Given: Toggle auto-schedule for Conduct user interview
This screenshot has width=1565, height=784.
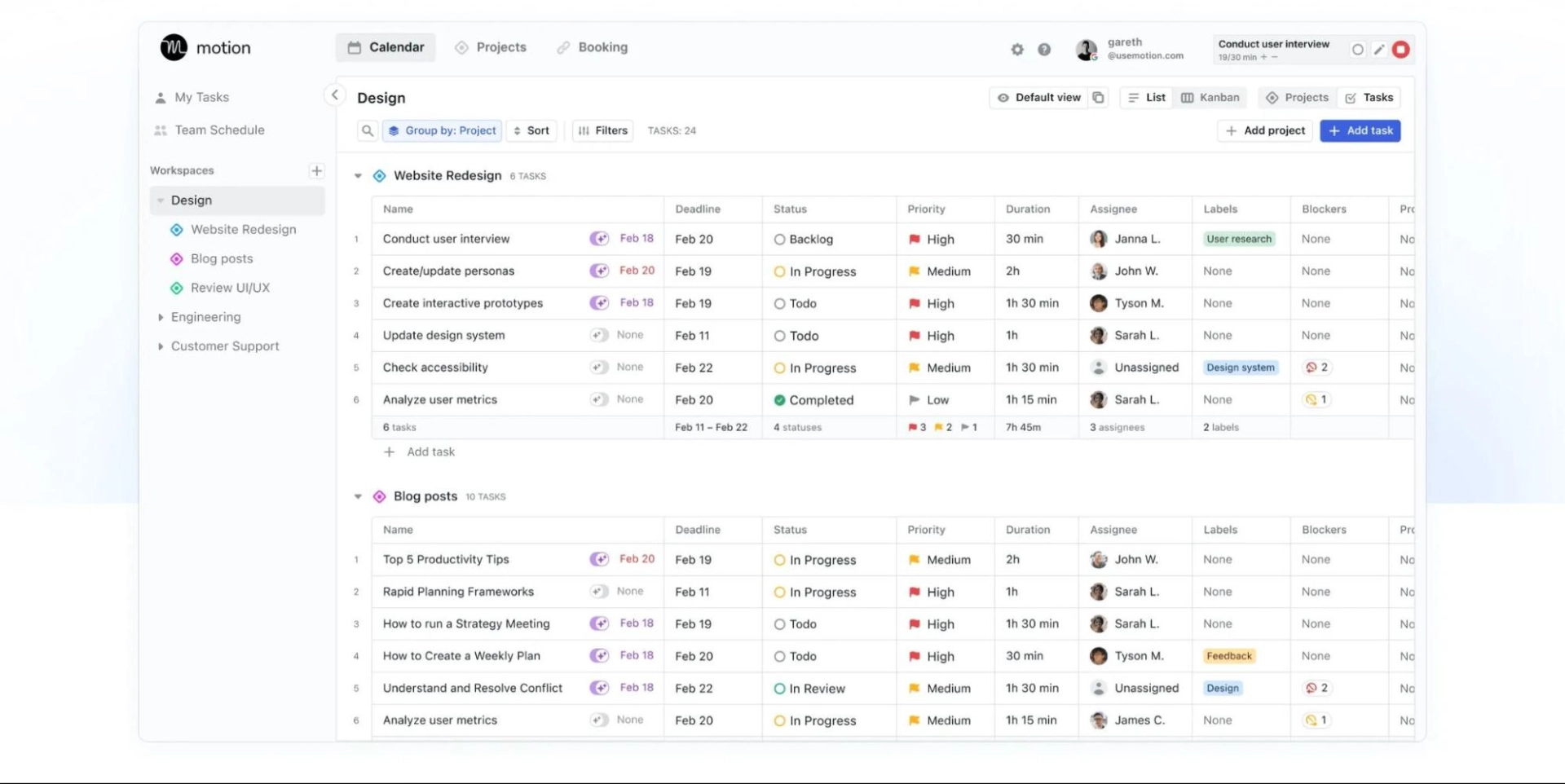Looking at the screenshot, I should (x=599, y=239).
